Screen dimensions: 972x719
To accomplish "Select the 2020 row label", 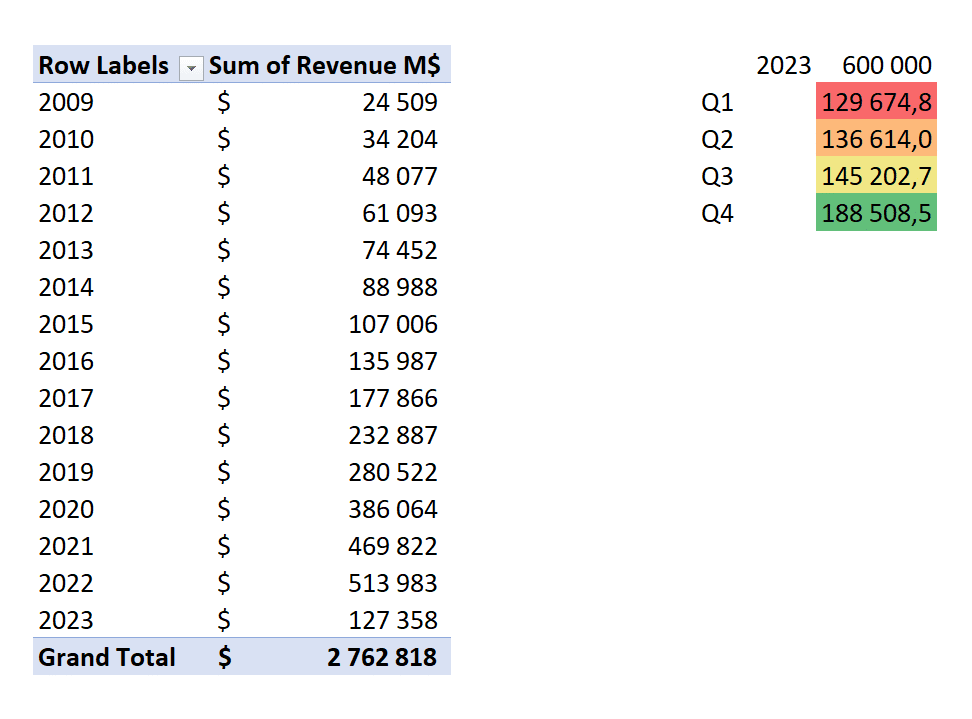I will click(66, 509).
